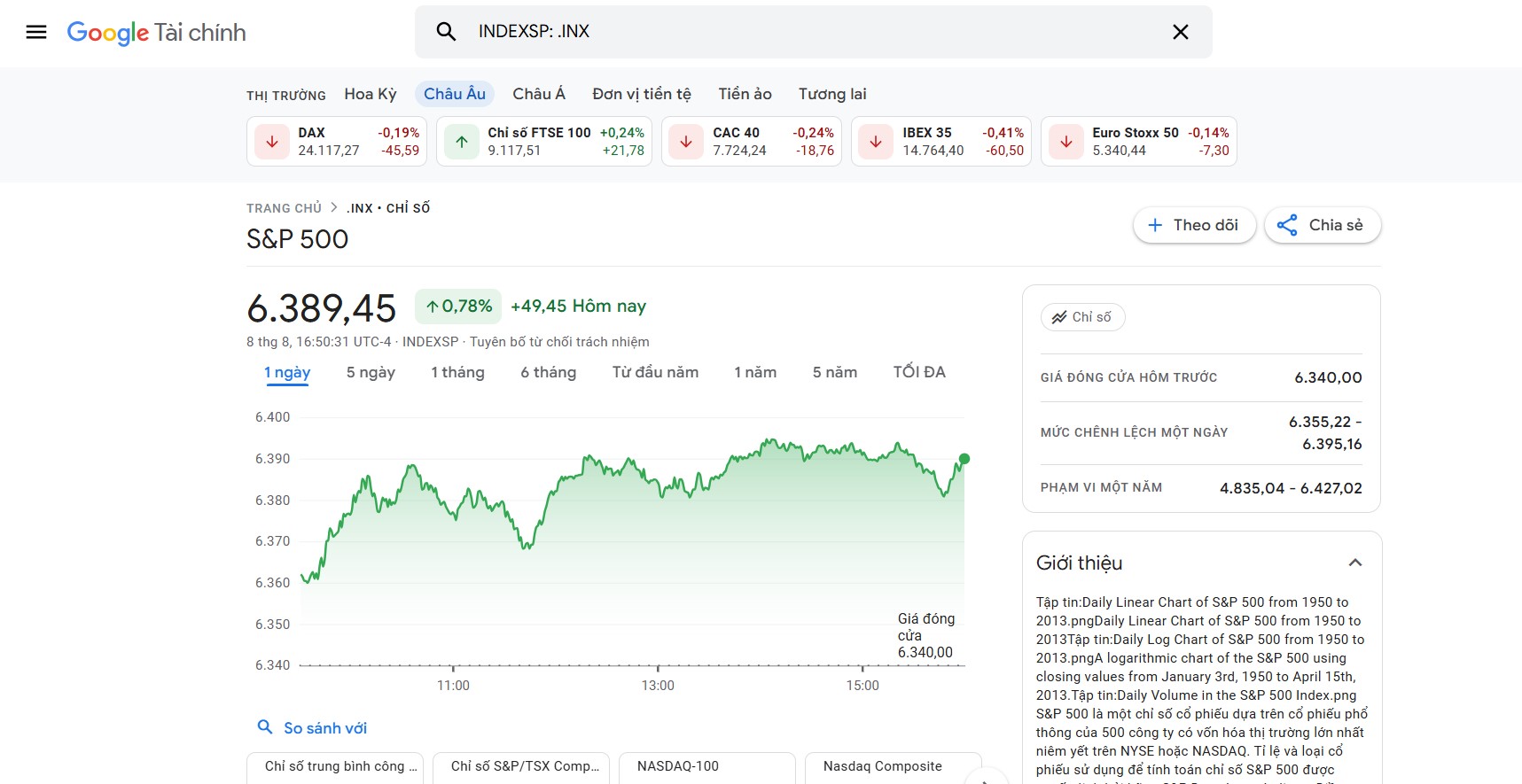The width and height of the screenshot is (1522, 784).
Task: Click the S&P 500 page title
Action: [x=298, y=239]
